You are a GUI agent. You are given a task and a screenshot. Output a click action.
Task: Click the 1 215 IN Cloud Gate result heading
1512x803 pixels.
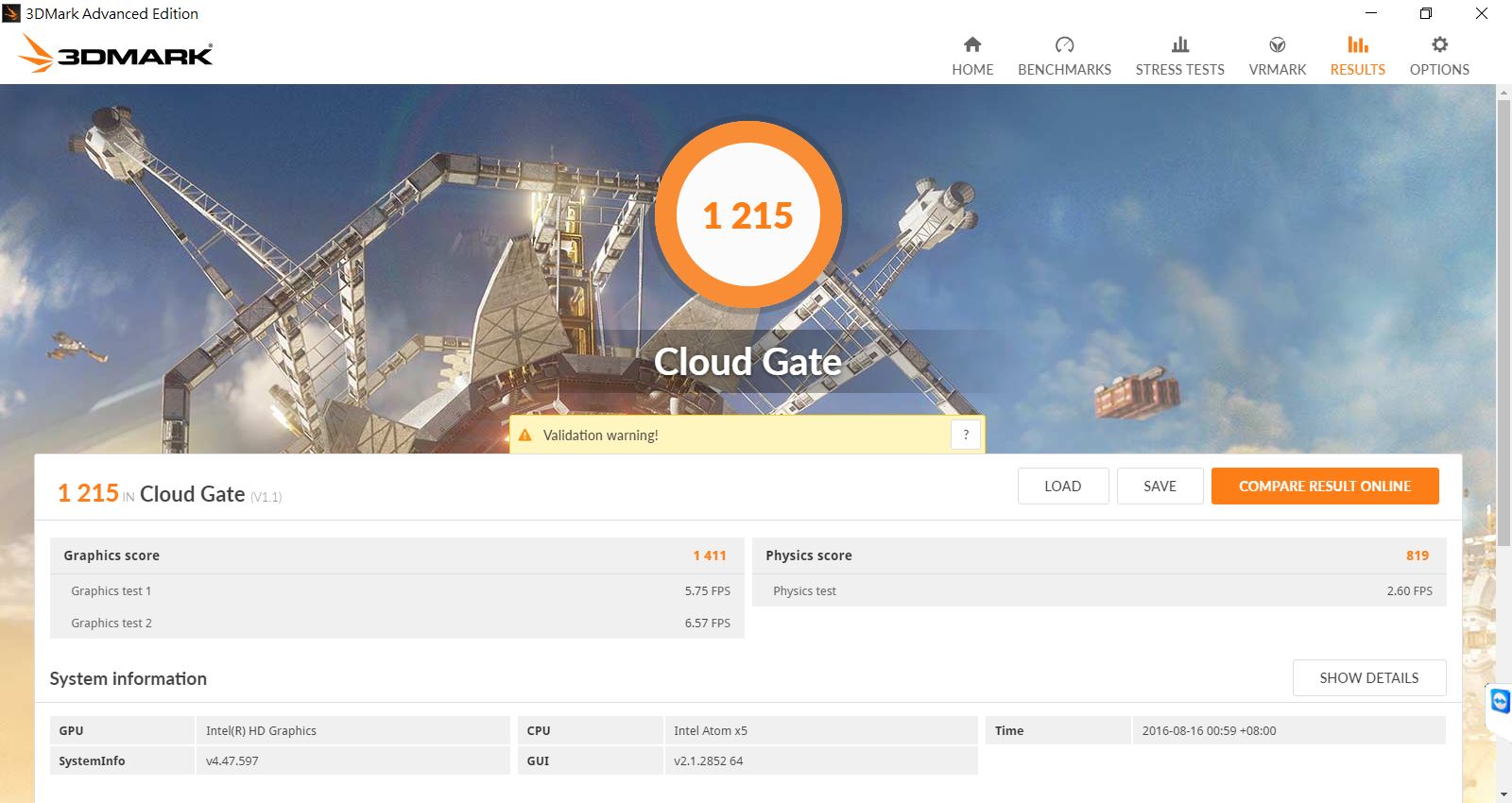pyautogui.click(x=170, y=494)
